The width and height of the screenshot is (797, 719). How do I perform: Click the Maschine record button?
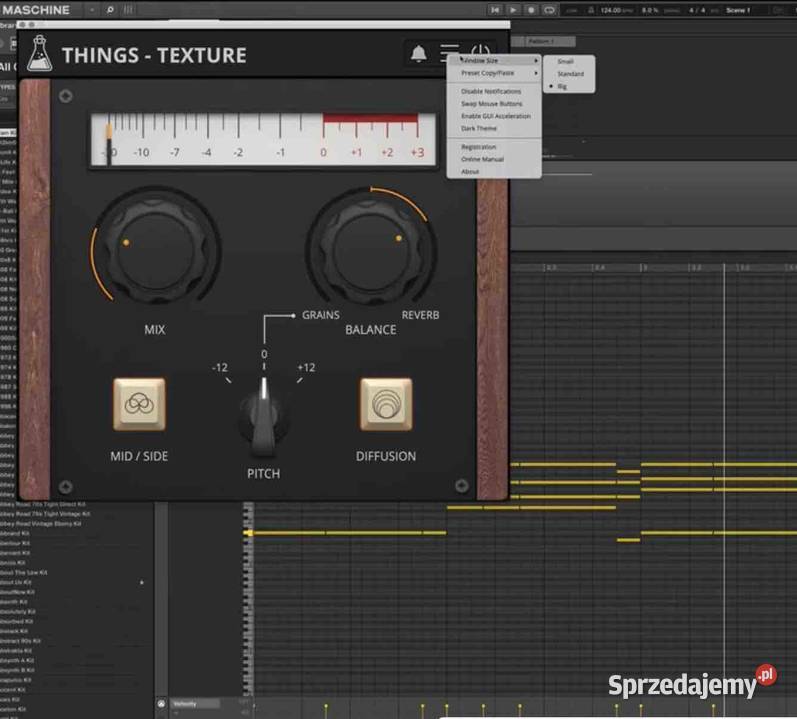coord(531,10)
